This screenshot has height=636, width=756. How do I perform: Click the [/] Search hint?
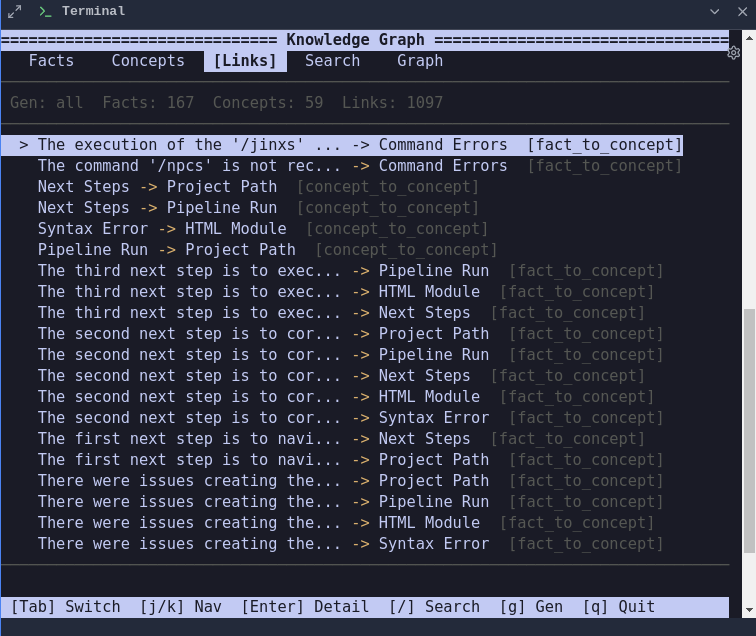click(x=434, y=607)
